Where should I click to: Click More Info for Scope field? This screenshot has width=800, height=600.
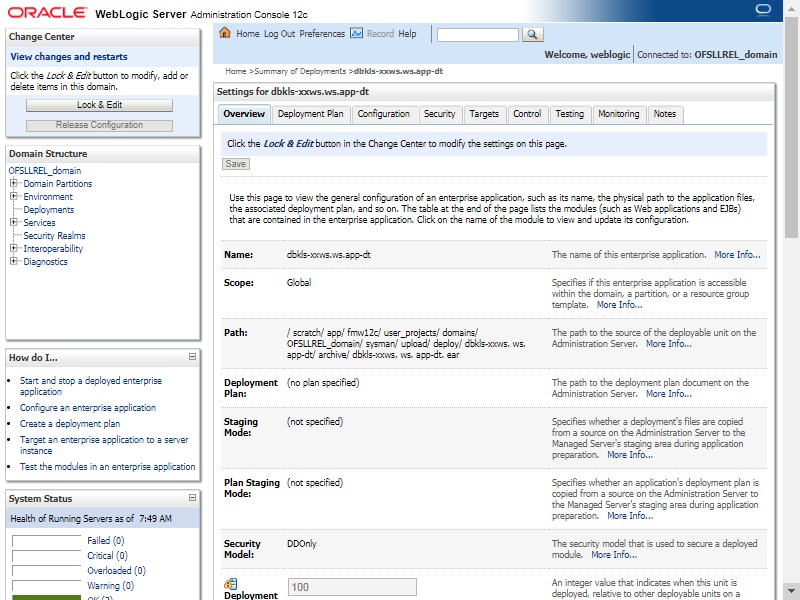coord(619,305)
